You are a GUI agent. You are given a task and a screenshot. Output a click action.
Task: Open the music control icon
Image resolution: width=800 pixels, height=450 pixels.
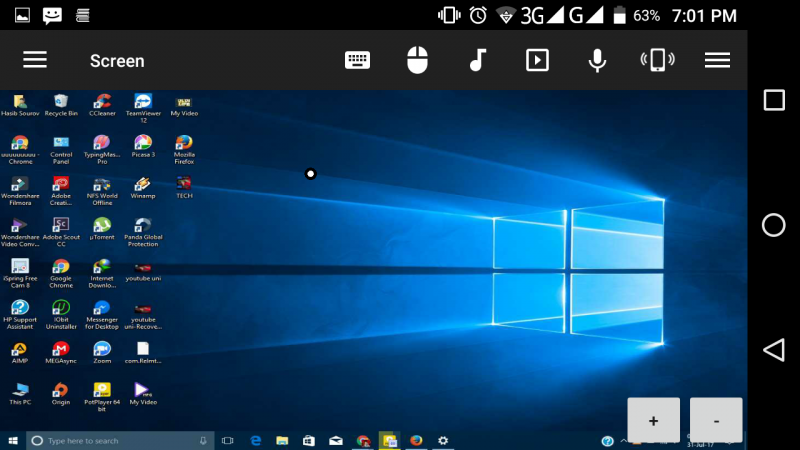(x=477, y=60)
